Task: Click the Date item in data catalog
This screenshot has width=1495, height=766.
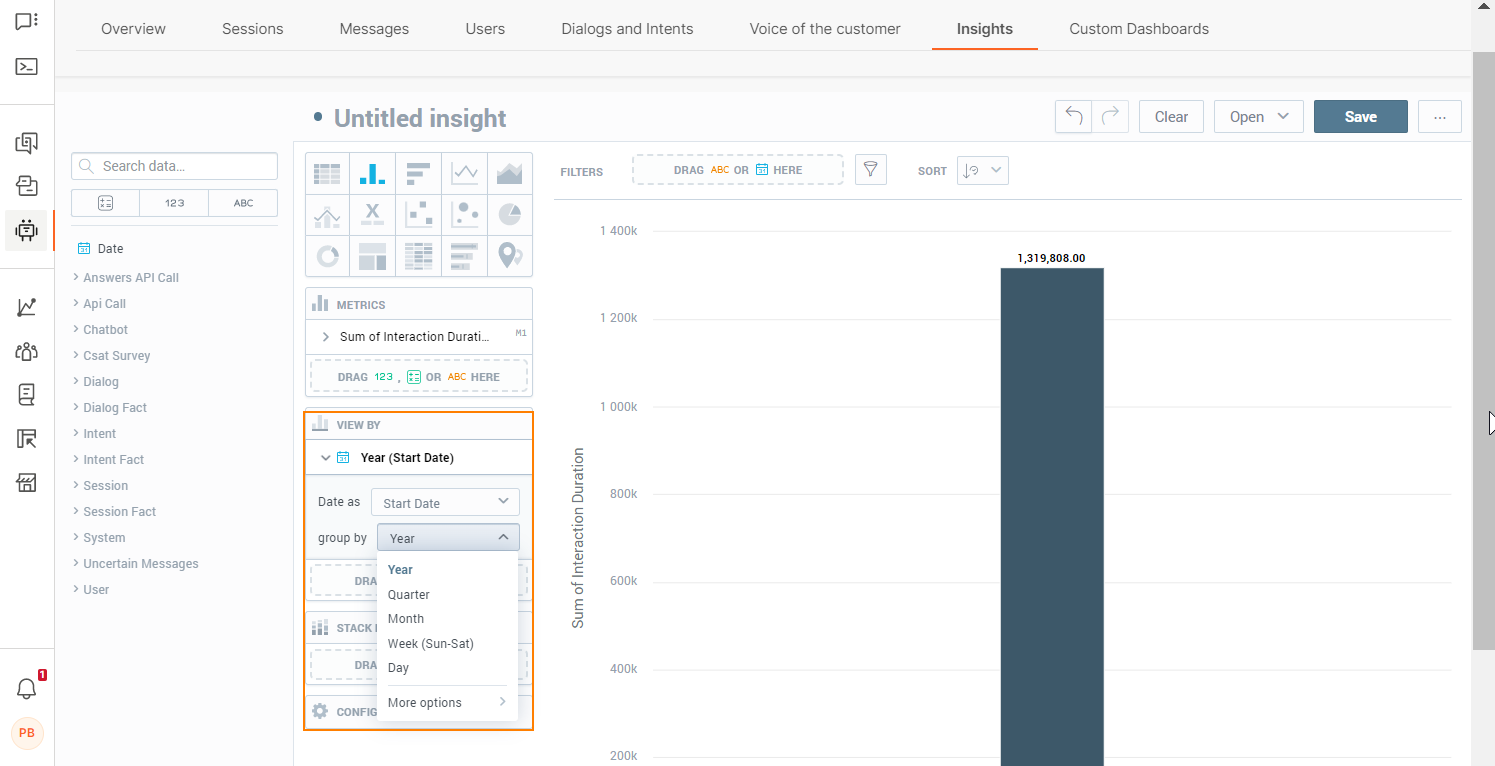Action: 100,249
